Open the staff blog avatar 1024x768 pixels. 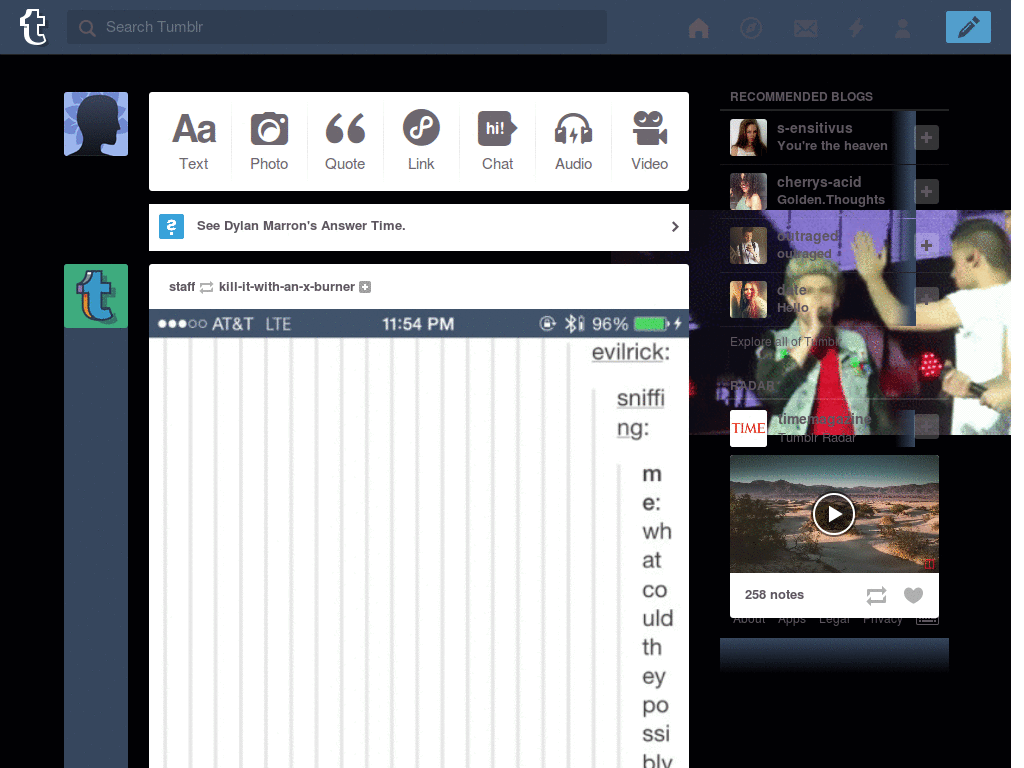[96, 296]
